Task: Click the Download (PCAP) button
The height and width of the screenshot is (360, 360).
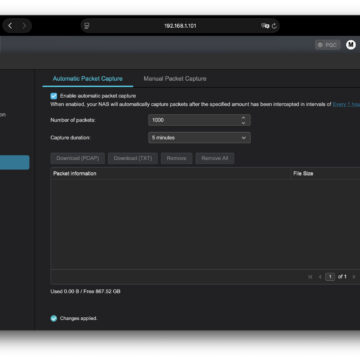Action: click(78, 158)
